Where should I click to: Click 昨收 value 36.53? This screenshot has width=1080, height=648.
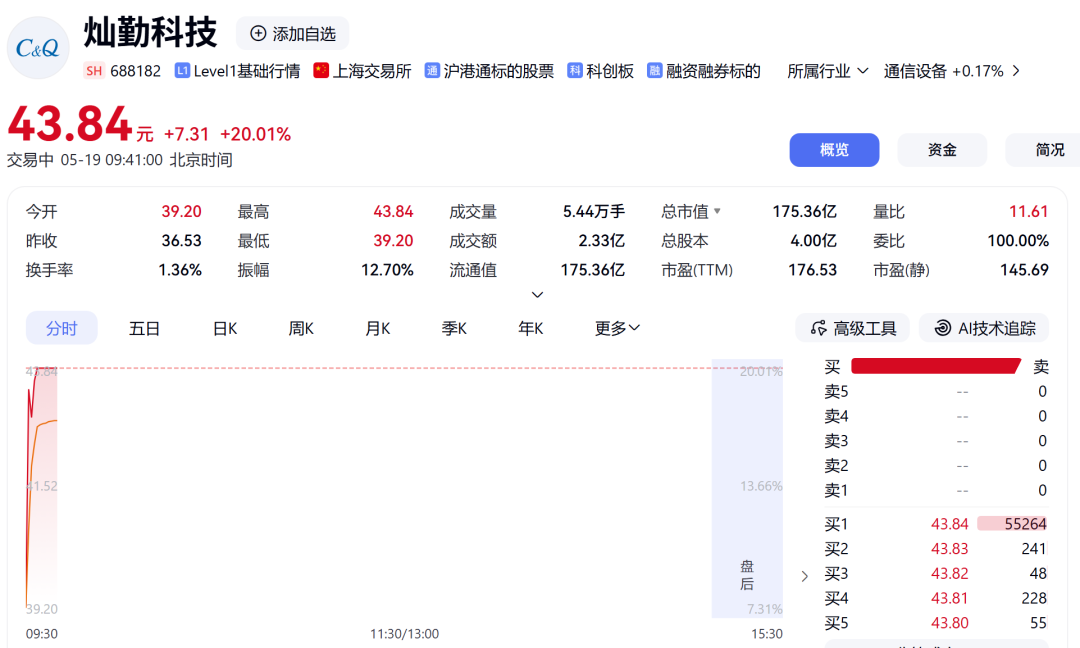[182, 241]
